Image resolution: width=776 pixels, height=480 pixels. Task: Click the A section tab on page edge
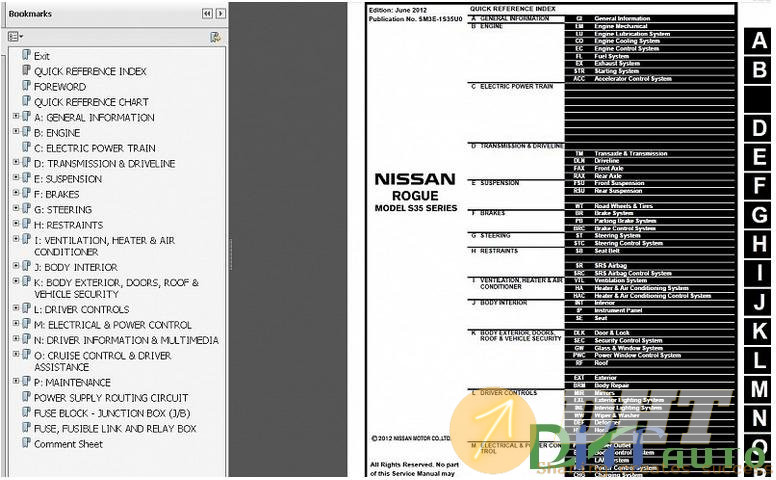759,41
